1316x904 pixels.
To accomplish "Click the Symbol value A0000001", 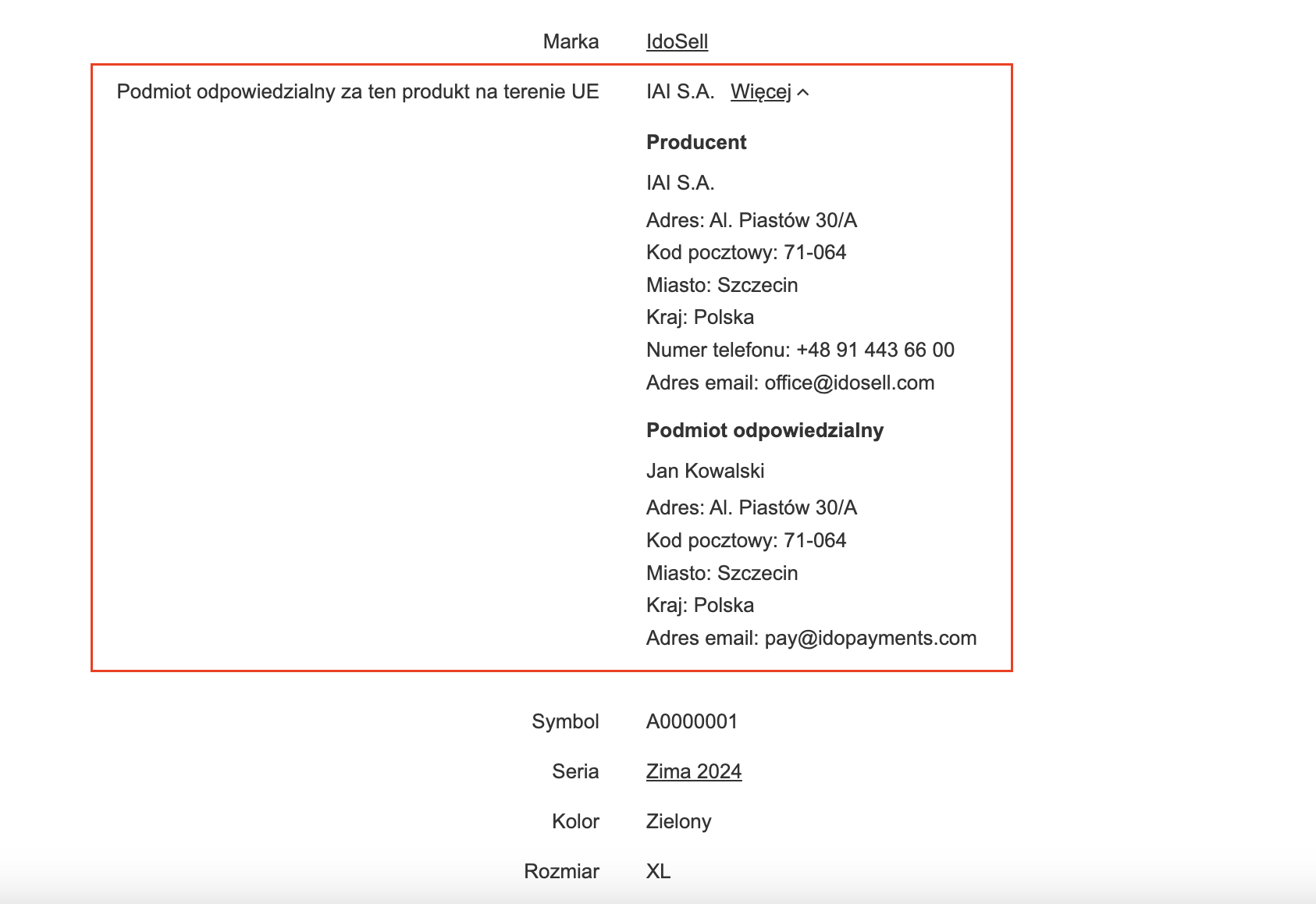I will click(692, 721).
